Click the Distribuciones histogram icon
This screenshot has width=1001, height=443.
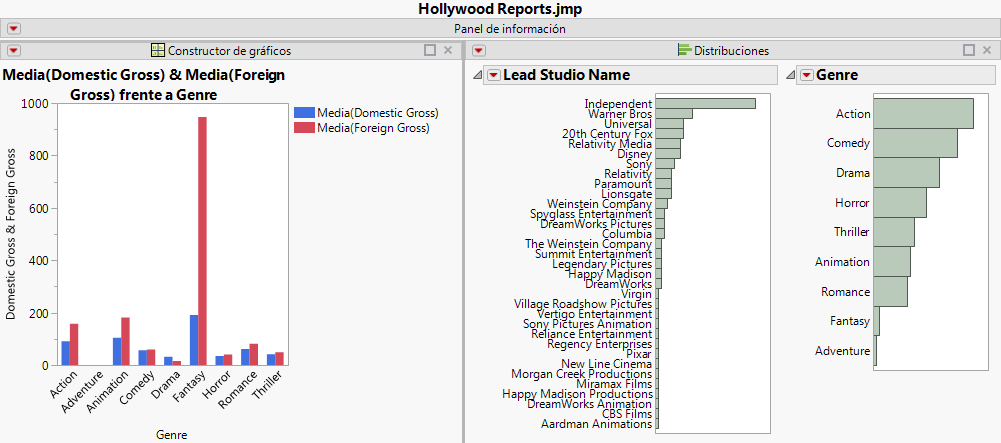(684, 50)
